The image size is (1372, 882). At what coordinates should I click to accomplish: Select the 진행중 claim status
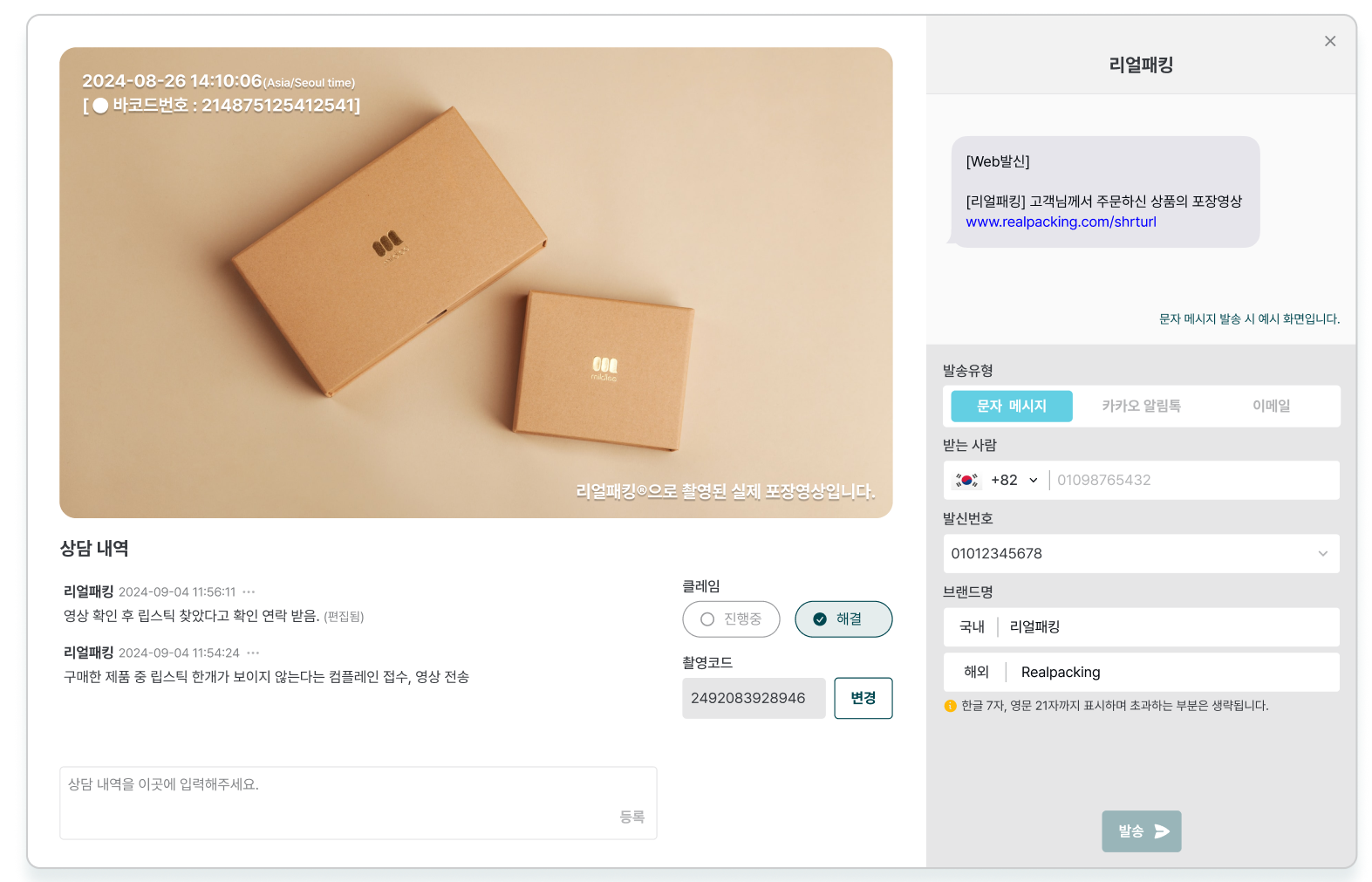coord(731,619)
